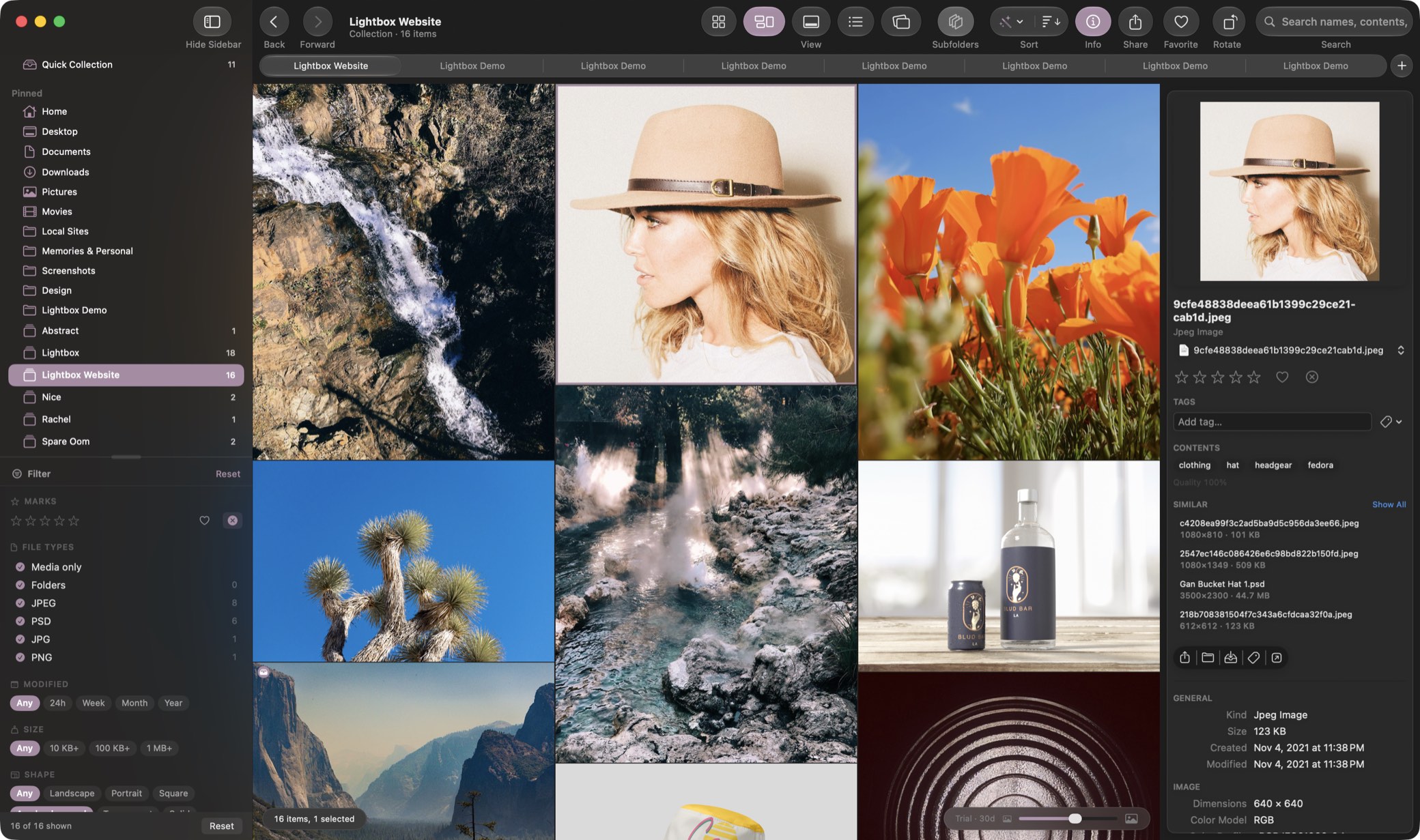This screenshot has width=1420, height=840.
Task: Switch to grid view icon
Action: (718, 22)
